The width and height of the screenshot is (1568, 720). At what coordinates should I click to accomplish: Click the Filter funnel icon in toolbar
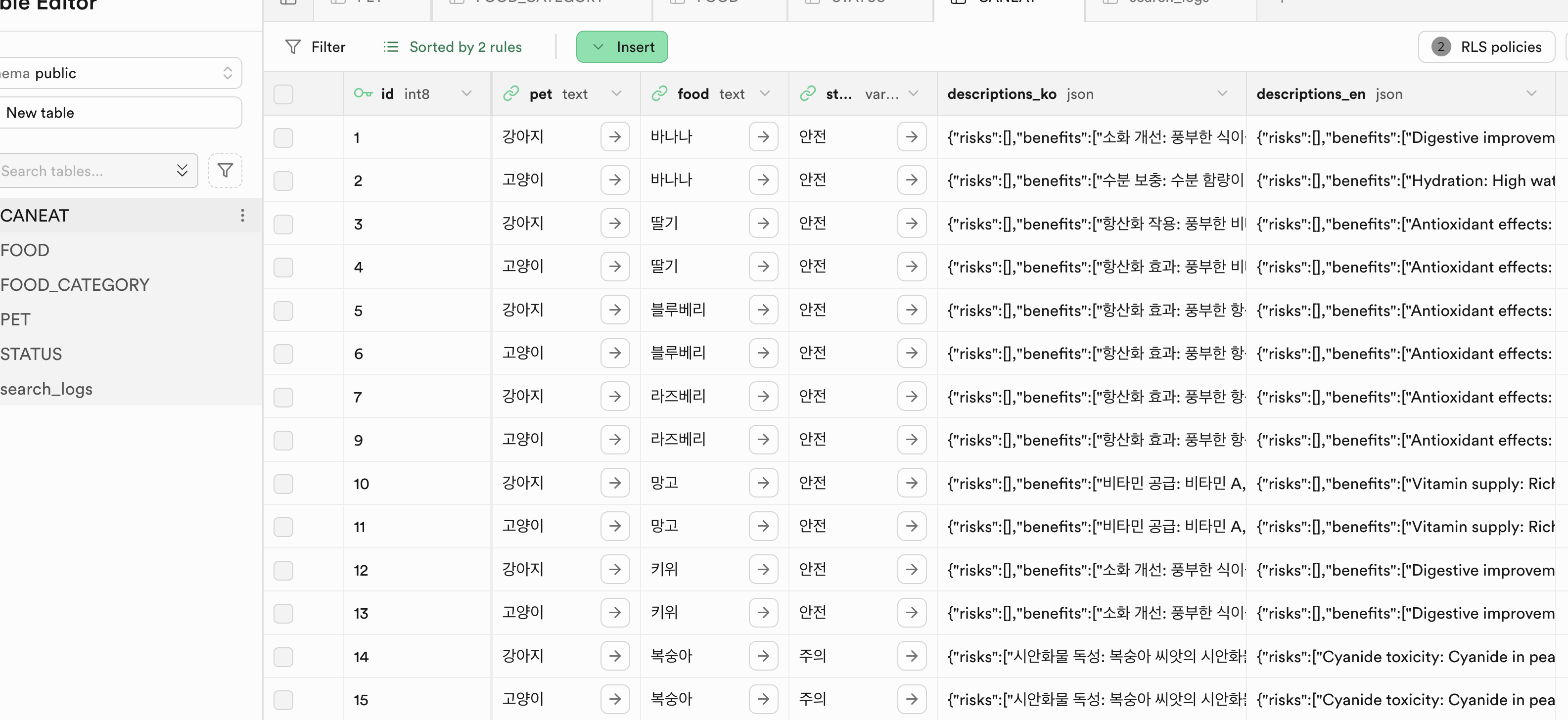(293, 47)
